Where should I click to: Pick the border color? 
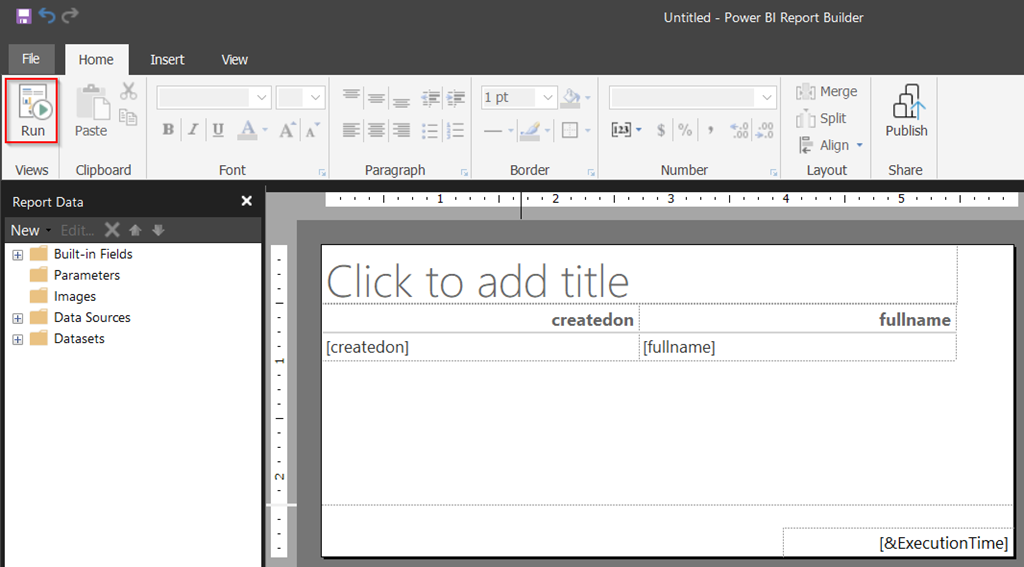(x=530, y=130)
